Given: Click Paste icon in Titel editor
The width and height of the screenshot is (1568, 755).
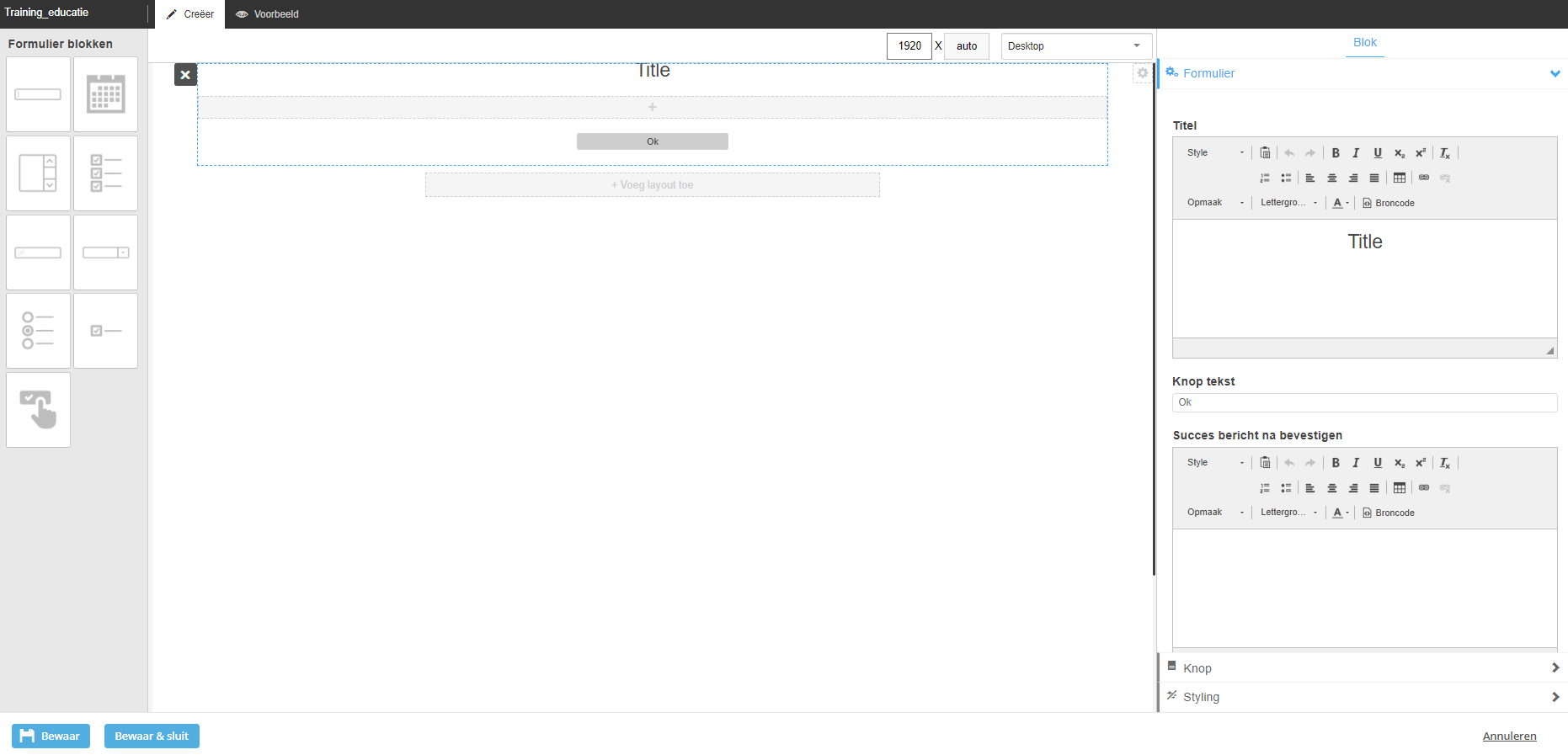Looking at the screenshot, I should pyautogui.click(x=1265, y=153).
